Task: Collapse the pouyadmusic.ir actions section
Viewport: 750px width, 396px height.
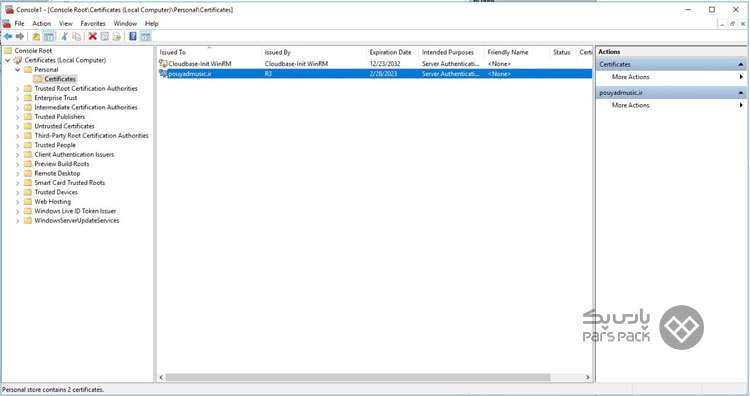Action: 740,92
